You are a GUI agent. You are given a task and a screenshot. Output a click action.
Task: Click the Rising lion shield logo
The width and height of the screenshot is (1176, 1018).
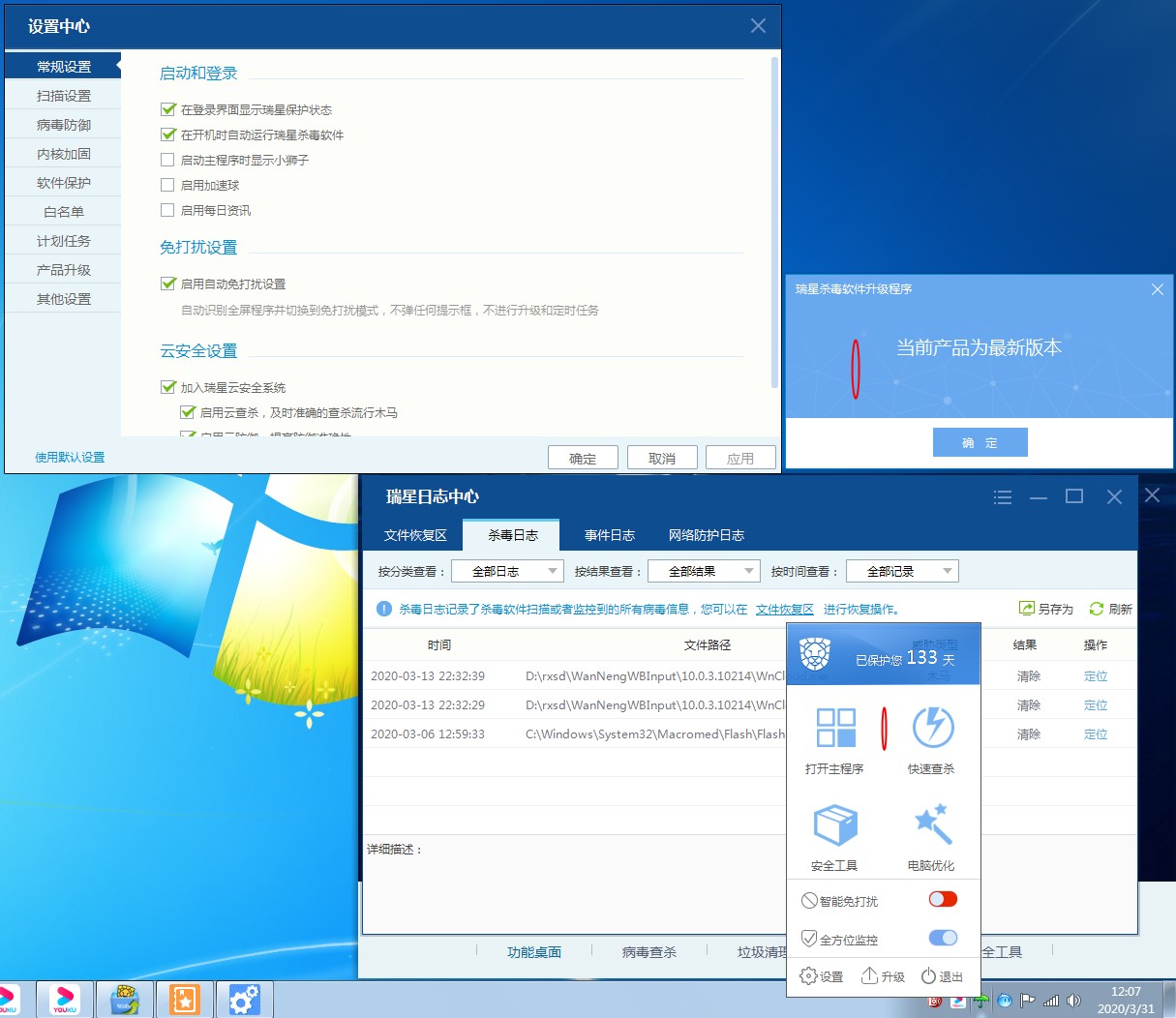tap(815, 655)
